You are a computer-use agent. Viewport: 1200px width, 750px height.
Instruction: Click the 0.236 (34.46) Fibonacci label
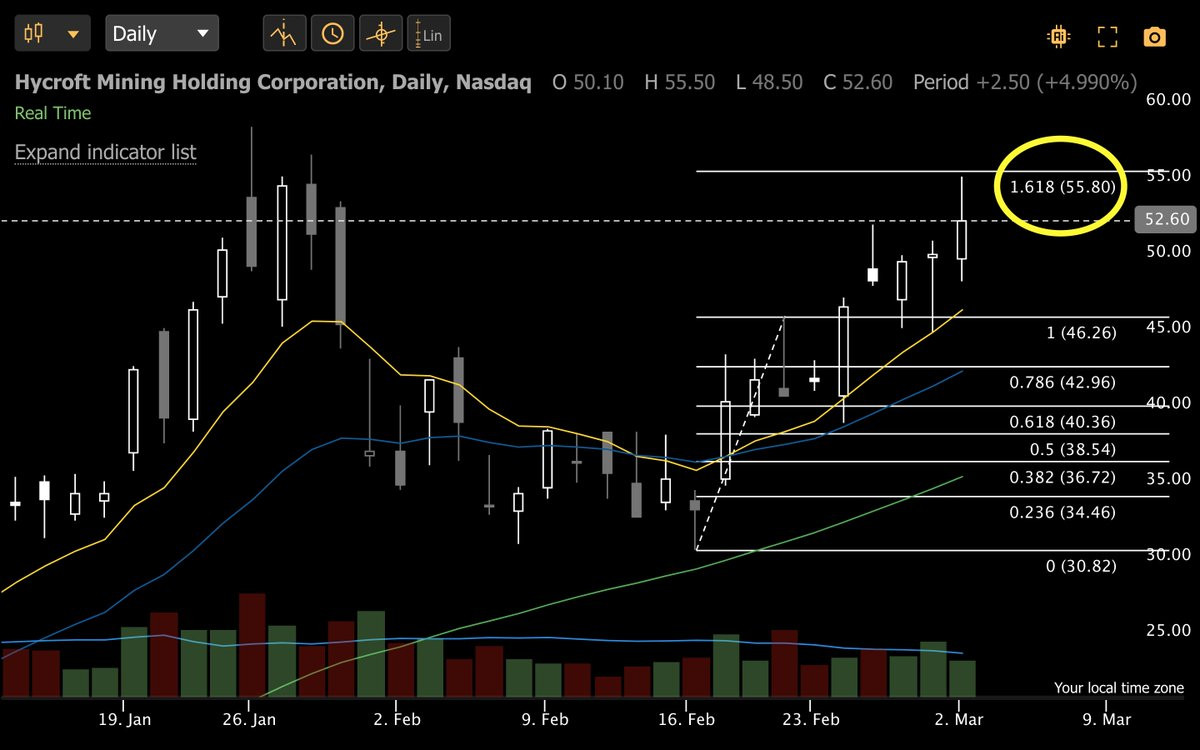tap(1063, 512)
